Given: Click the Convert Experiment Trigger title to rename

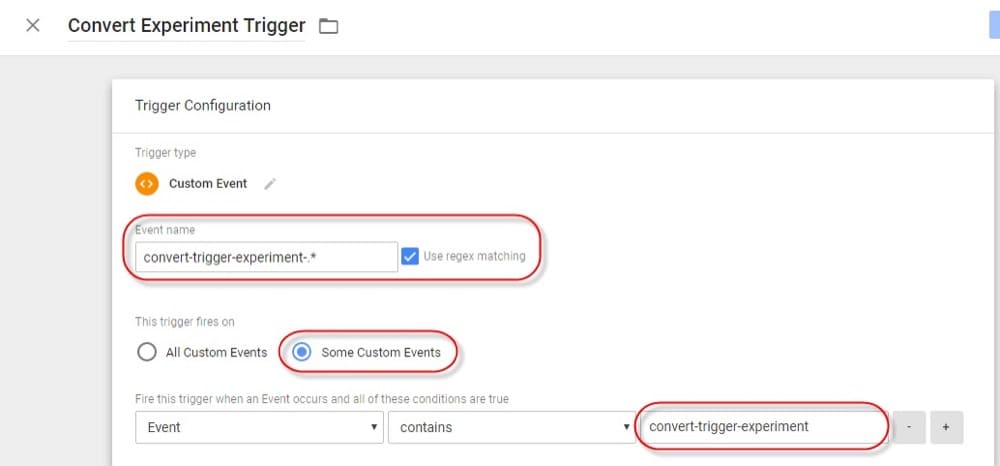Looking at the screenshot, I should 187,26.
